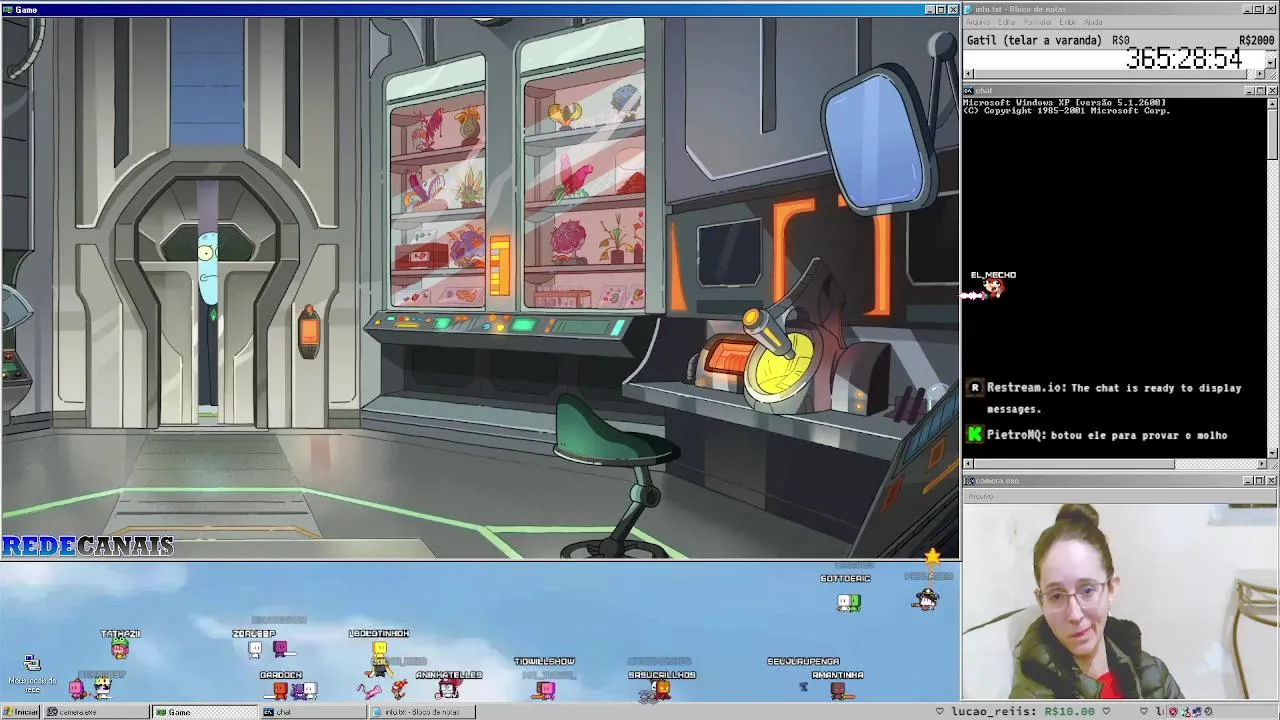This screenshot has height=720, width=1280.
Task: Click the heart icon before lucao_reiis
Action: [940, 712]
